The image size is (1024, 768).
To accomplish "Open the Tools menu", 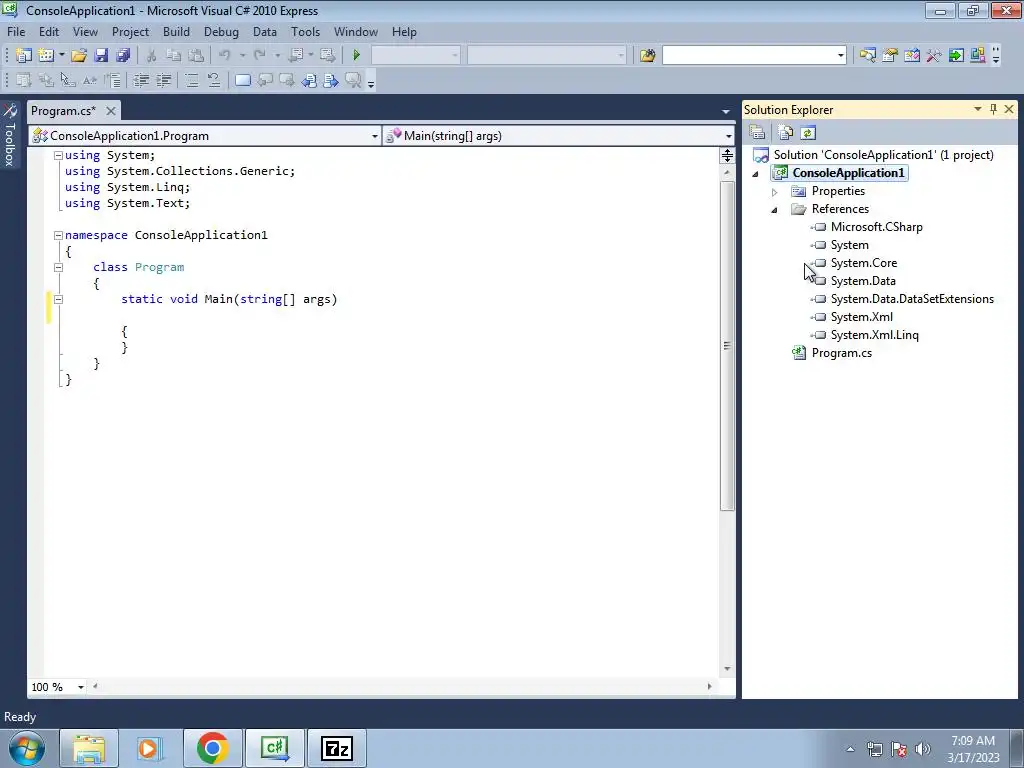I will [306, 31].
